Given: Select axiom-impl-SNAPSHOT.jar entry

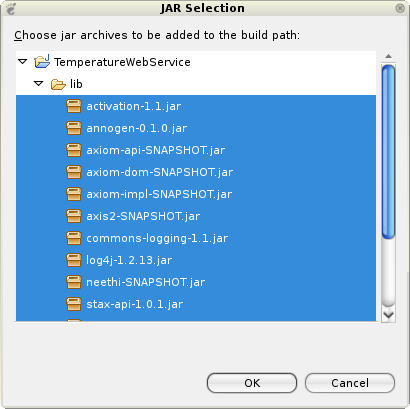Looking at the screenshot, I should [159, 194].
